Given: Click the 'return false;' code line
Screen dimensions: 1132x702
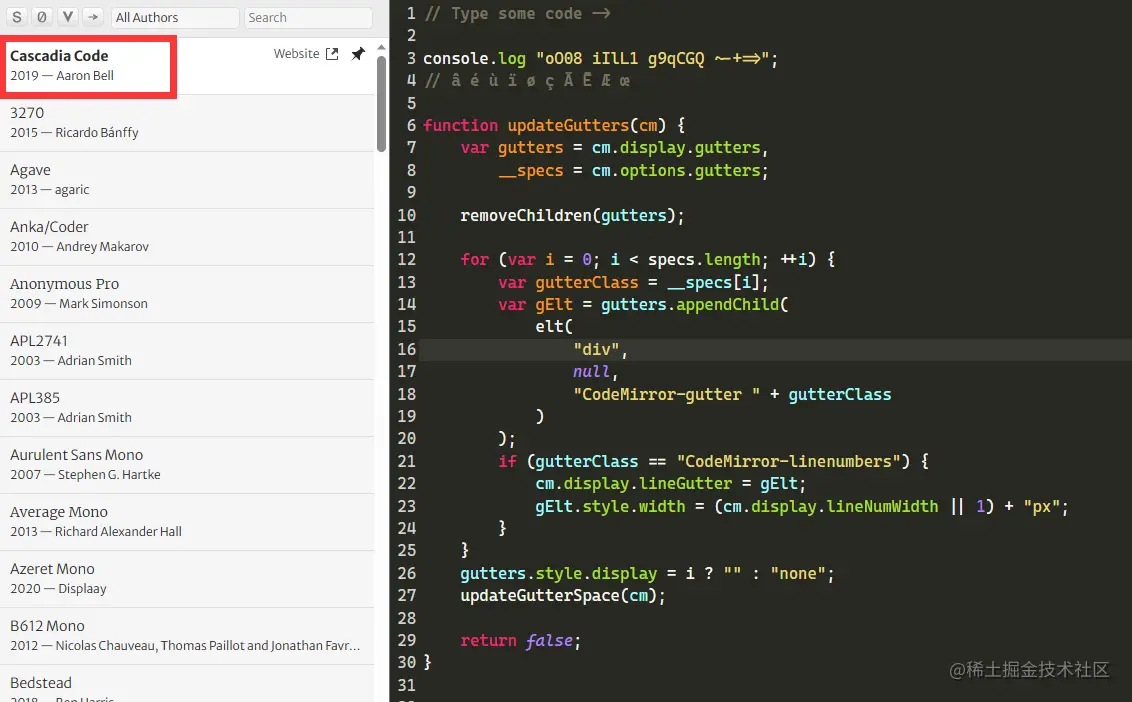Looking at the screenshot, I should (521, 641).
